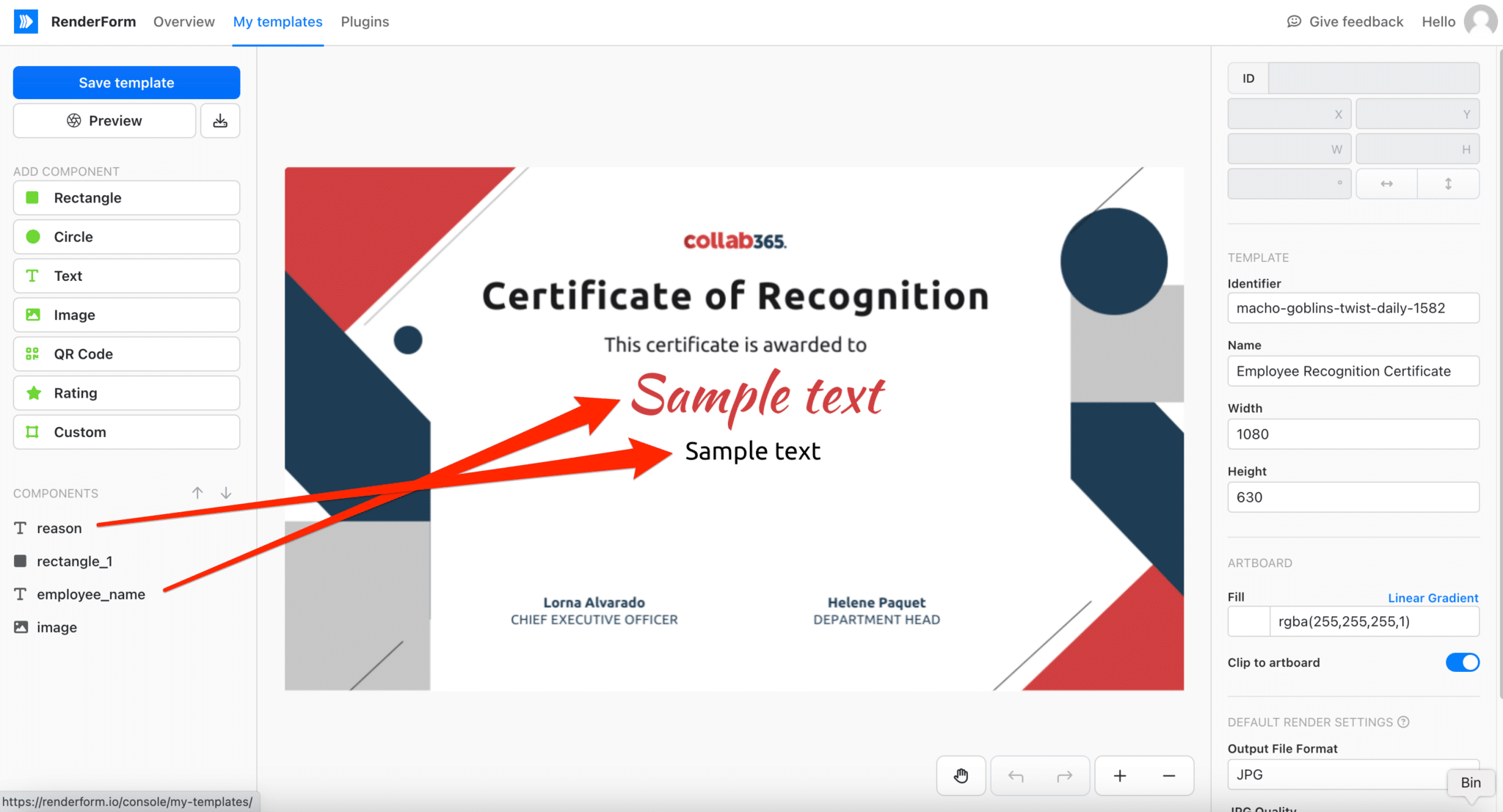1503x812 pixels.
Task: Switch to the Overview tab
Action: [x=183, y=21]
